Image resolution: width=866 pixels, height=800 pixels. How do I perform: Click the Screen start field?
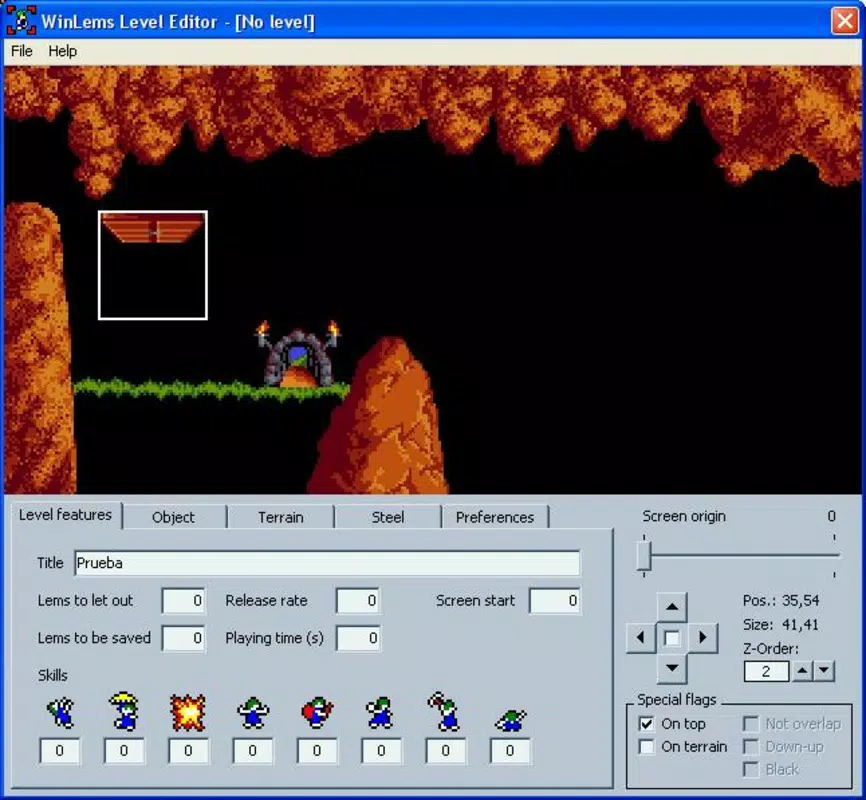click(x=555, y=601)
